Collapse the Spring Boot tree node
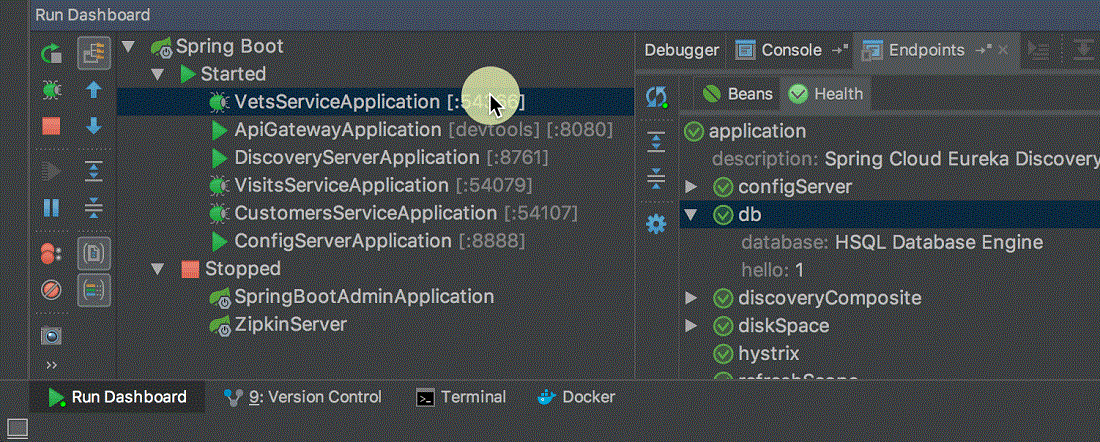The width and height of the screenshot is (1100, 442). [128, 47]
